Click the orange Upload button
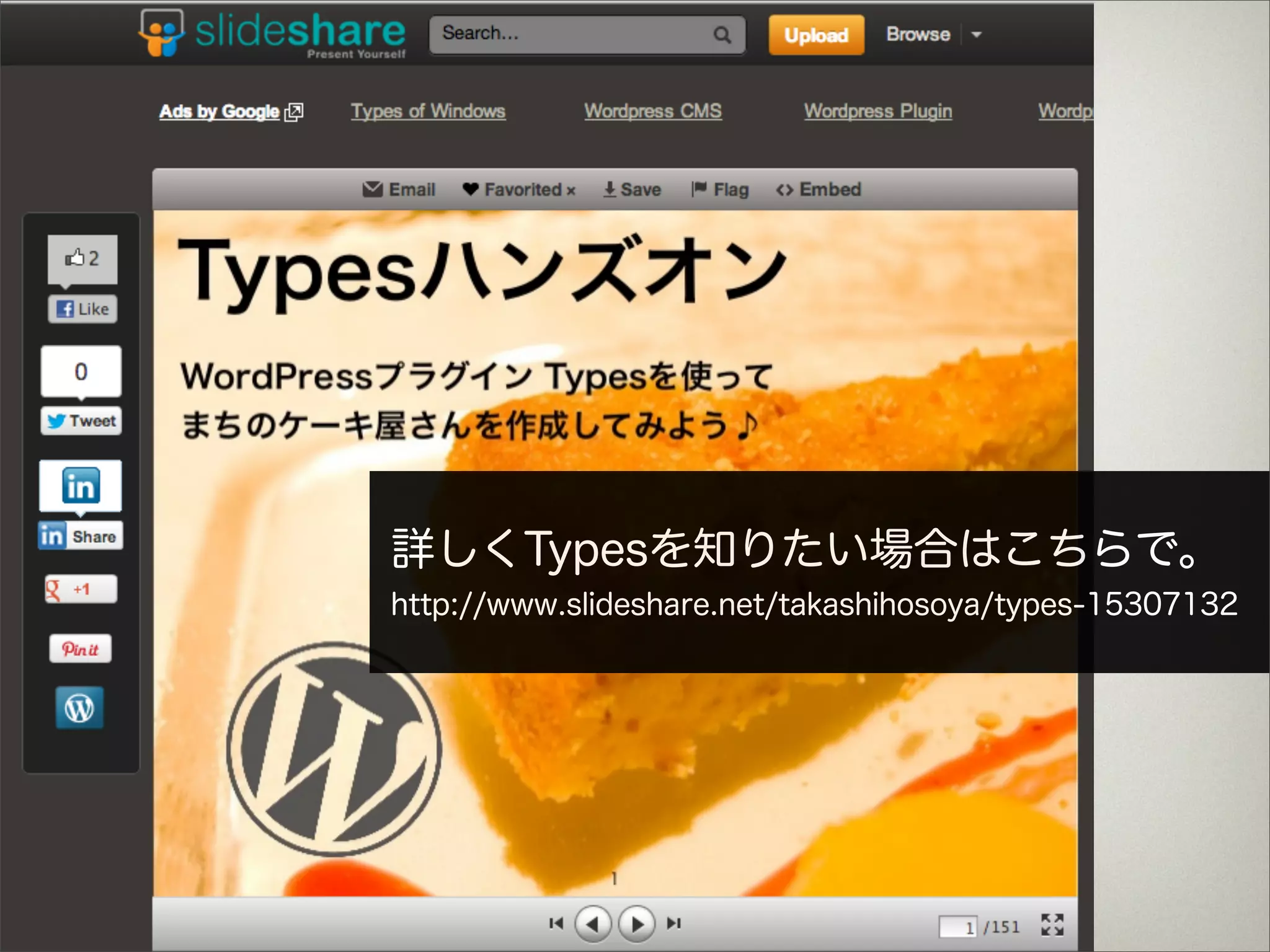Screen dimensions: 1270x952 coord(816,35)
